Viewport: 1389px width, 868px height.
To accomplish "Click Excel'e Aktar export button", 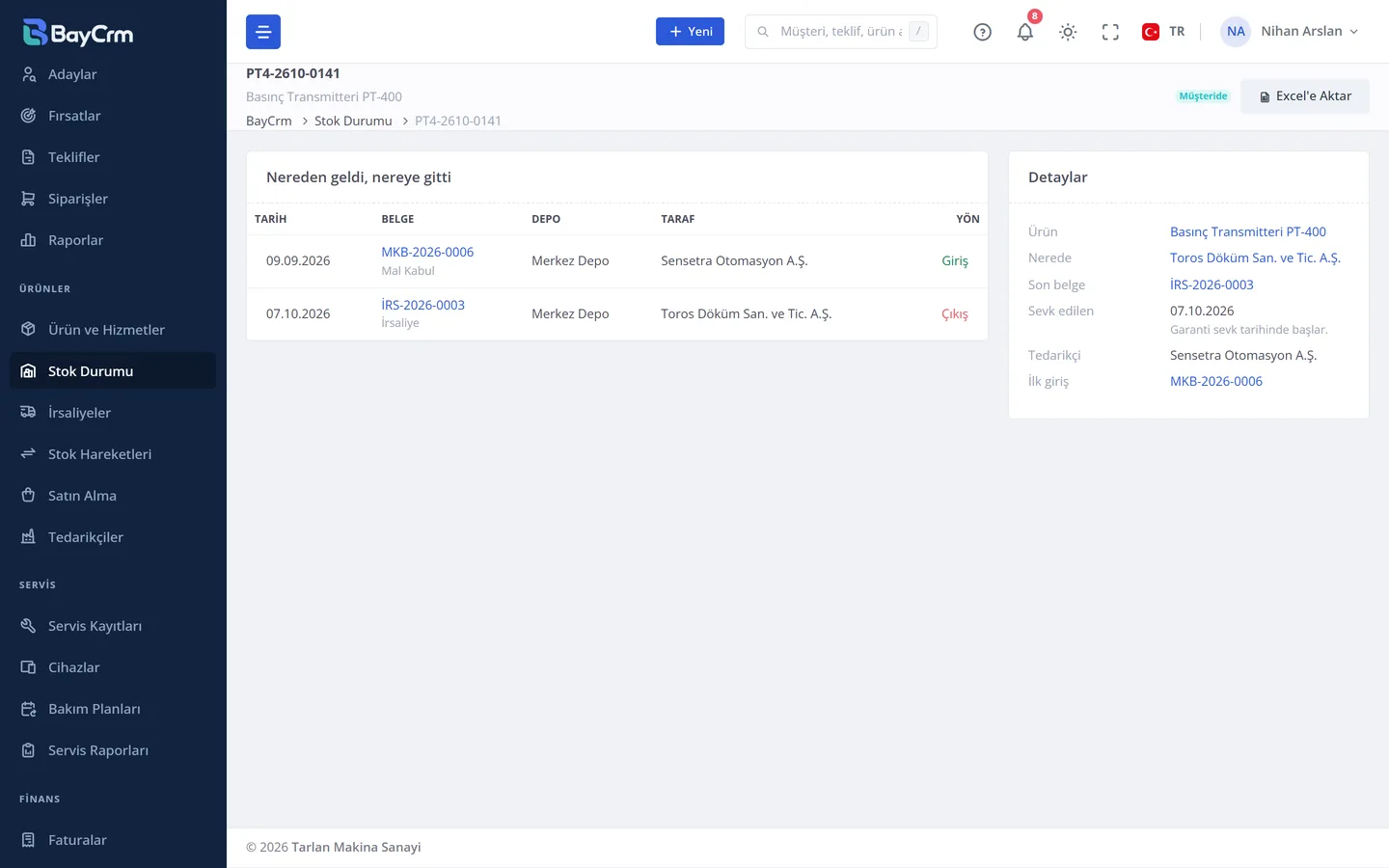I will click(1305, 96).
